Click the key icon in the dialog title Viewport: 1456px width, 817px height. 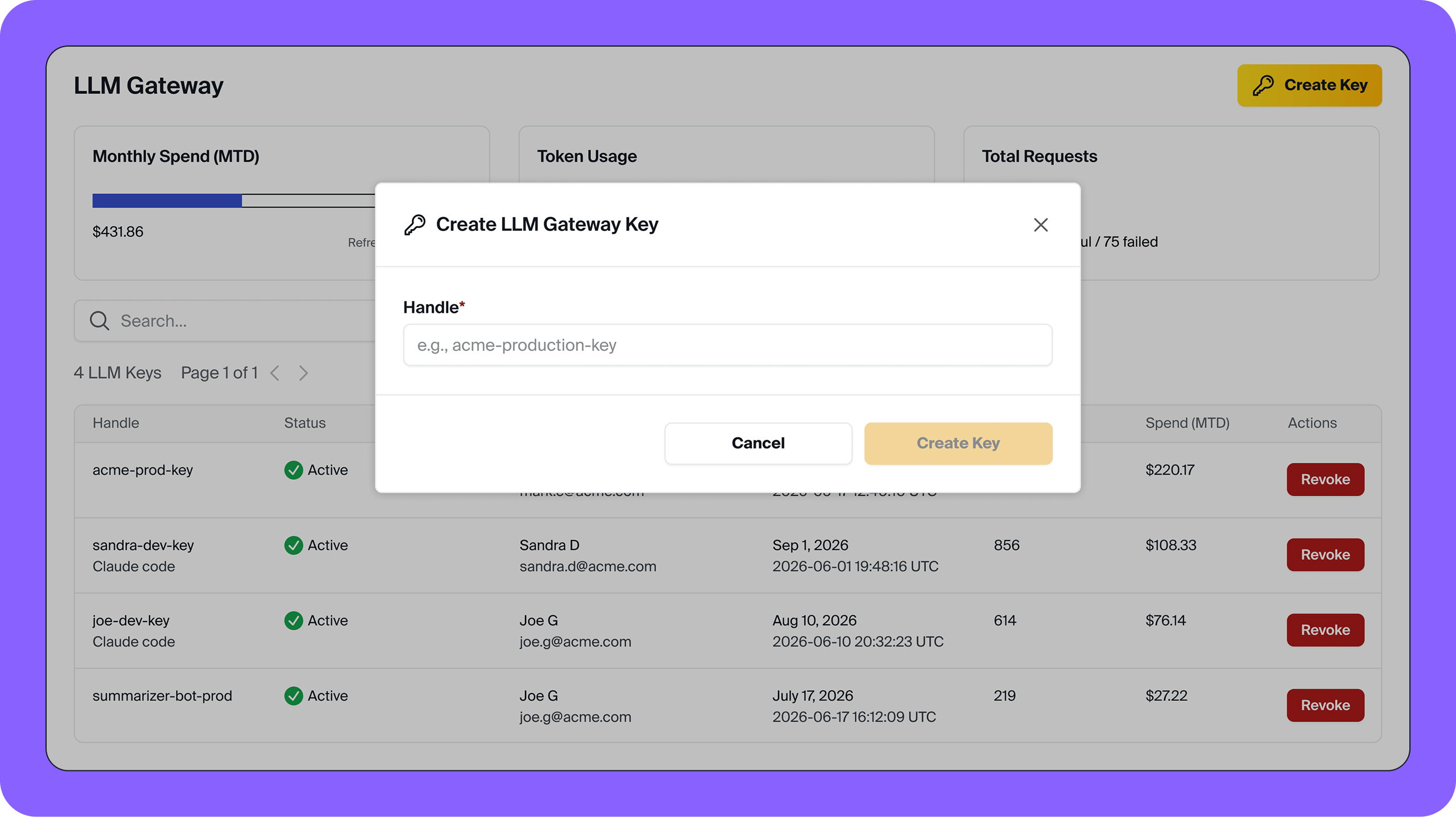pyautogui.click(x=415, y=225)
